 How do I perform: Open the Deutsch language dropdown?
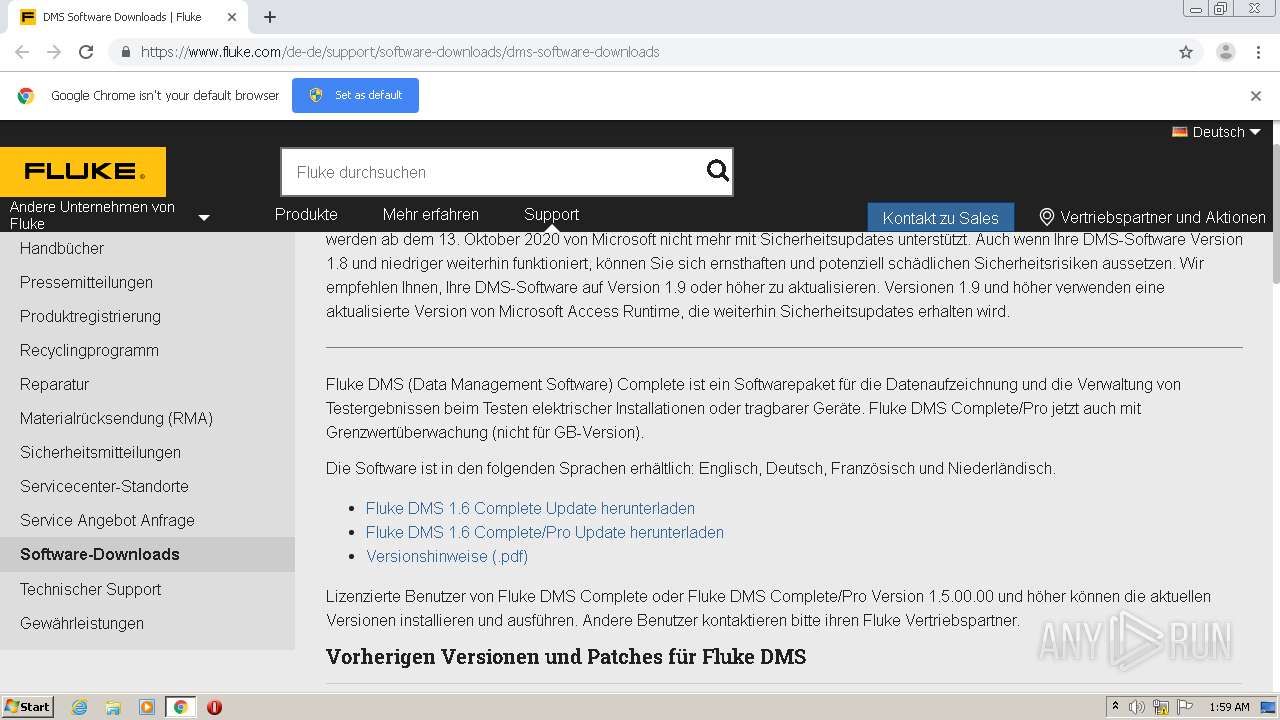(x=1217, y=132)
